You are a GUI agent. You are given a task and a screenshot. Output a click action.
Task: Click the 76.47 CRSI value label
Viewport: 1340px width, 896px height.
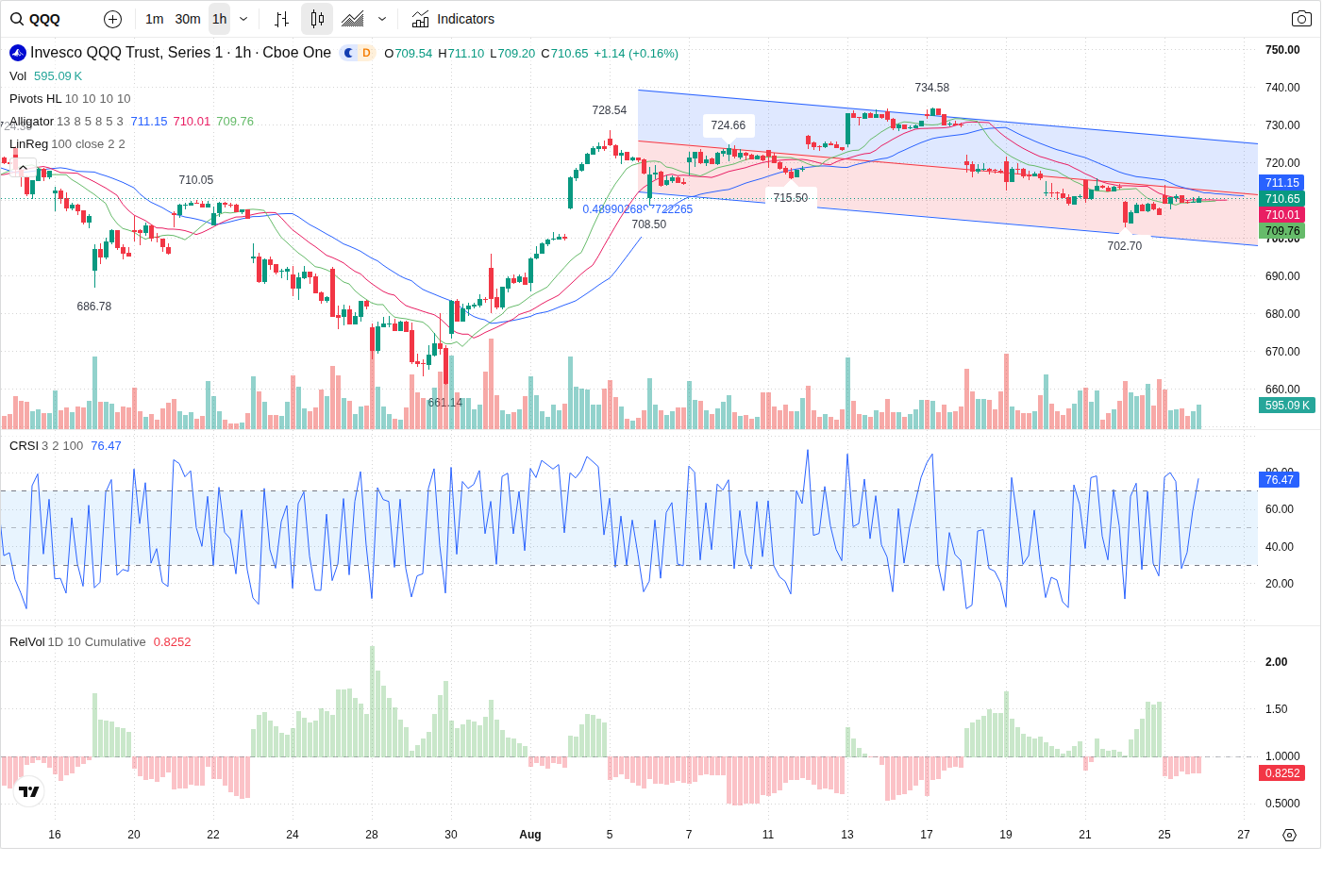point(1279,480)
